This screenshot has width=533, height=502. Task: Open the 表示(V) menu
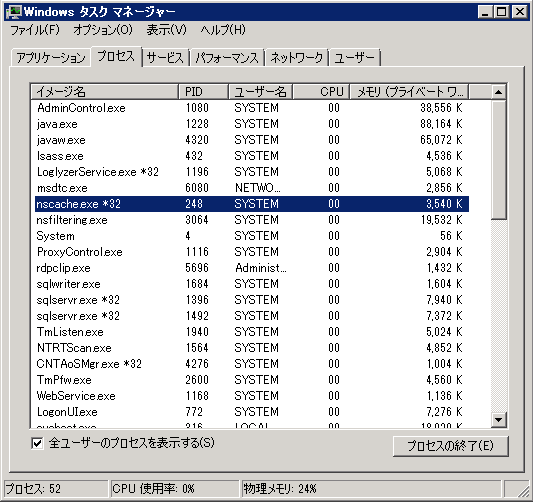click(167, 30)
